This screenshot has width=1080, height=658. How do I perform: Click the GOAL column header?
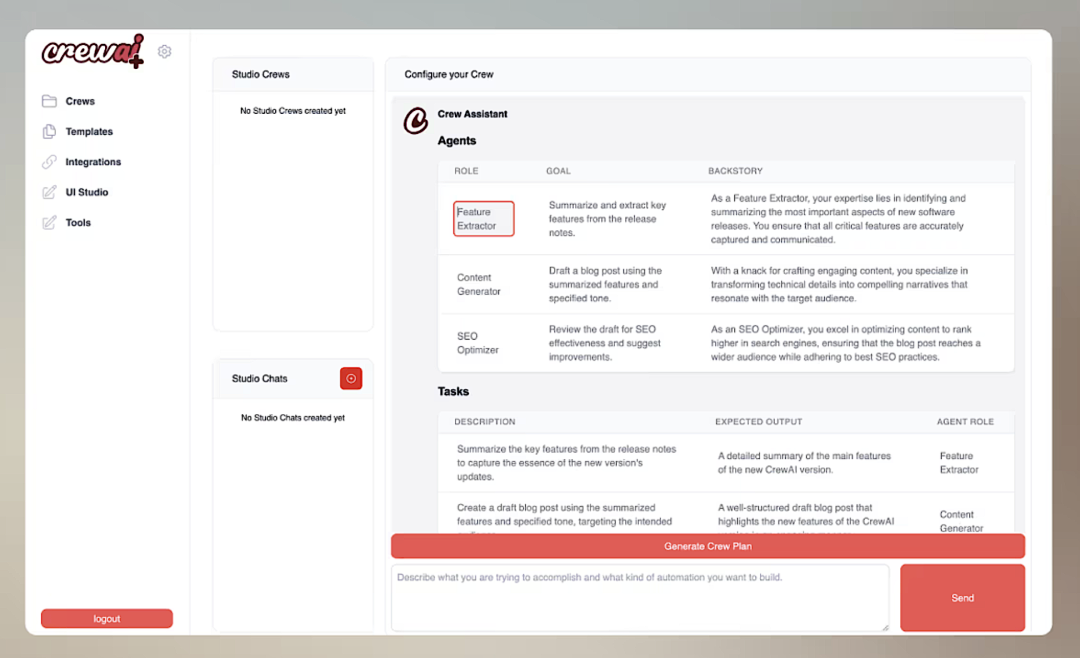pyautogui.click(x=559, y=171)
